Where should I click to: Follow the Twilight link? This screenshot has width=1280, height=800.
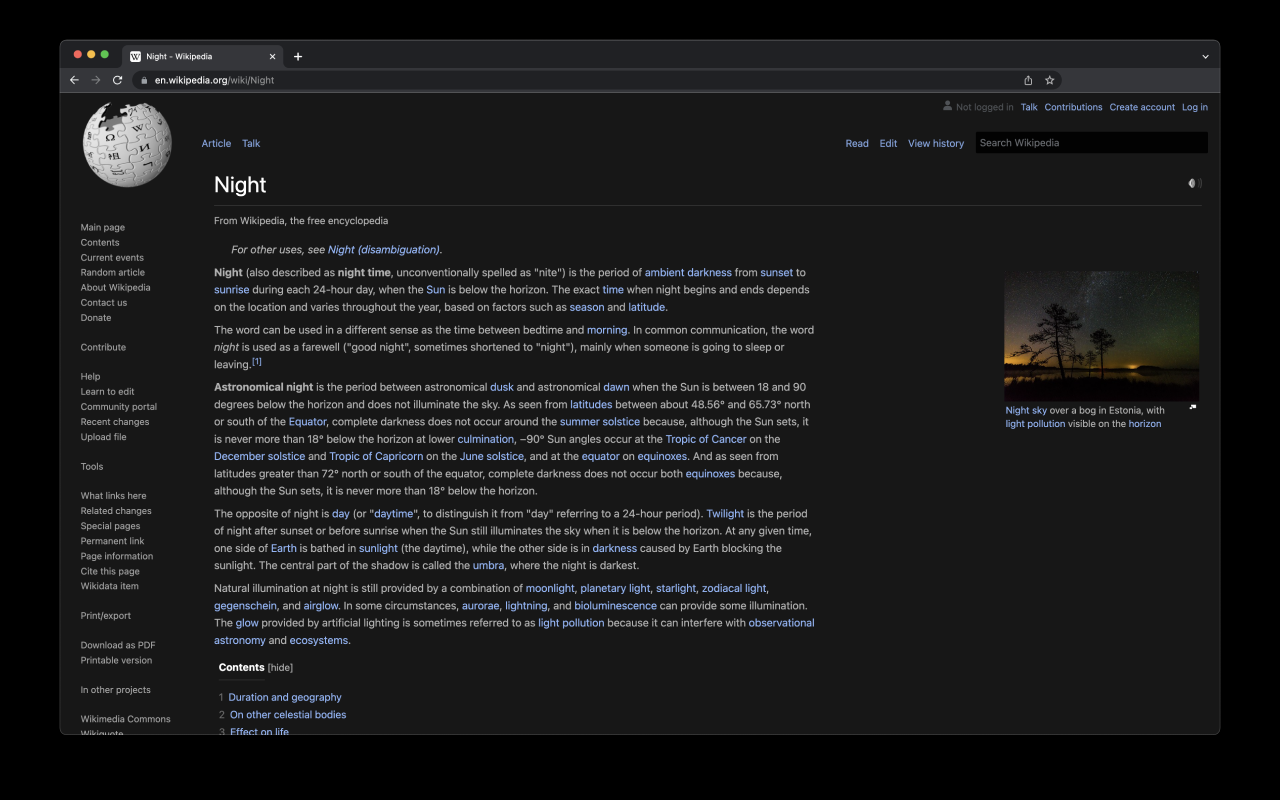[x=725, y=514]
